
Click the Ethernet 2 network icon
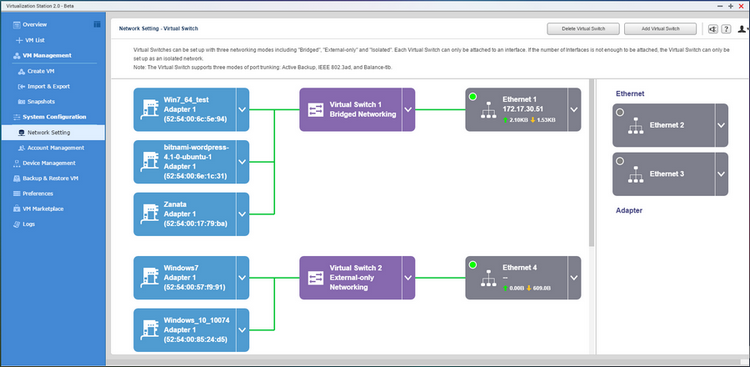coord(636,126)
